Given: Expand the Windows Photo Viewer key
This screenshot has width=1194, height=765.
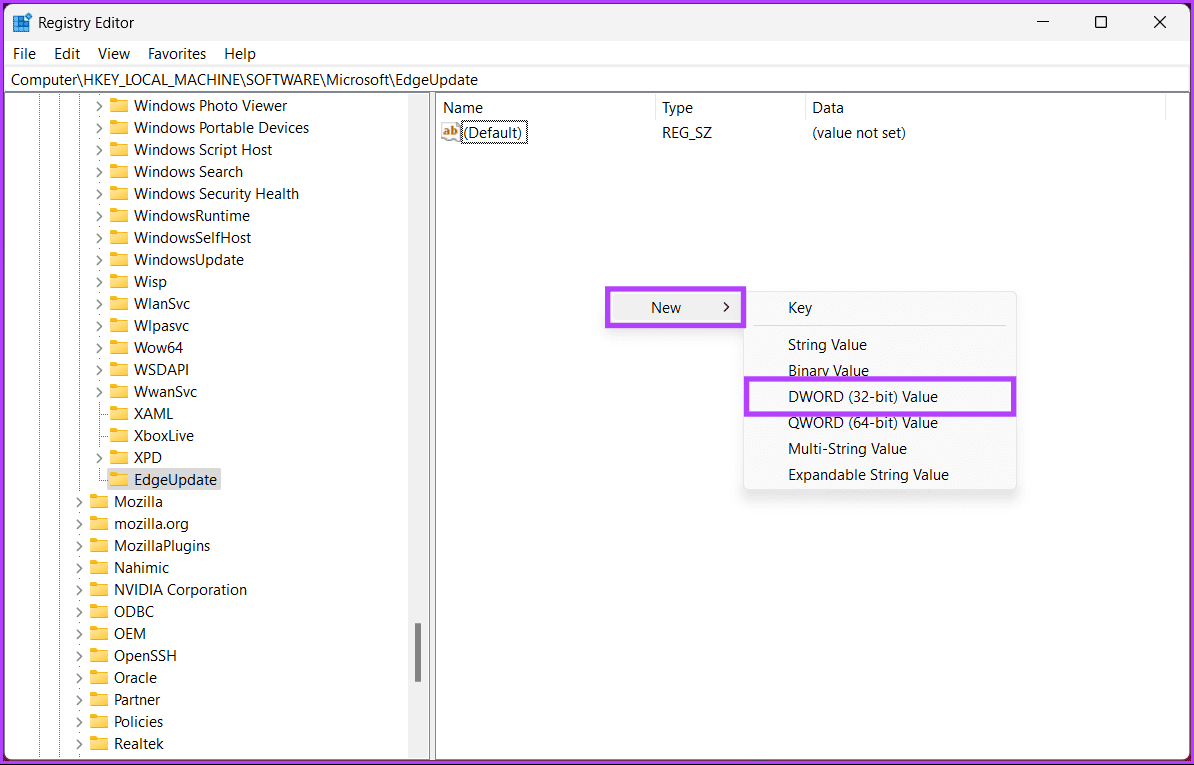Looking at the screenshot, I should [99, 107].
